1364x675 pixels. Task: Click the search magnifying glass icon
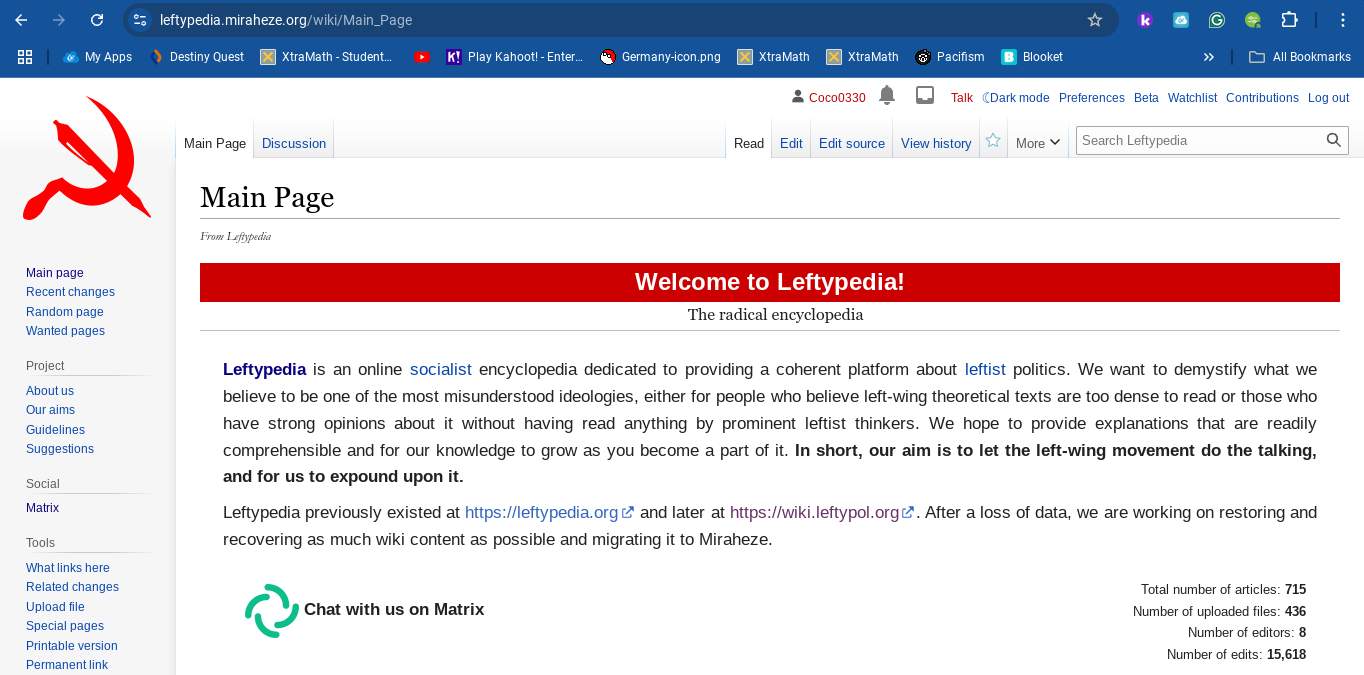1333,141
